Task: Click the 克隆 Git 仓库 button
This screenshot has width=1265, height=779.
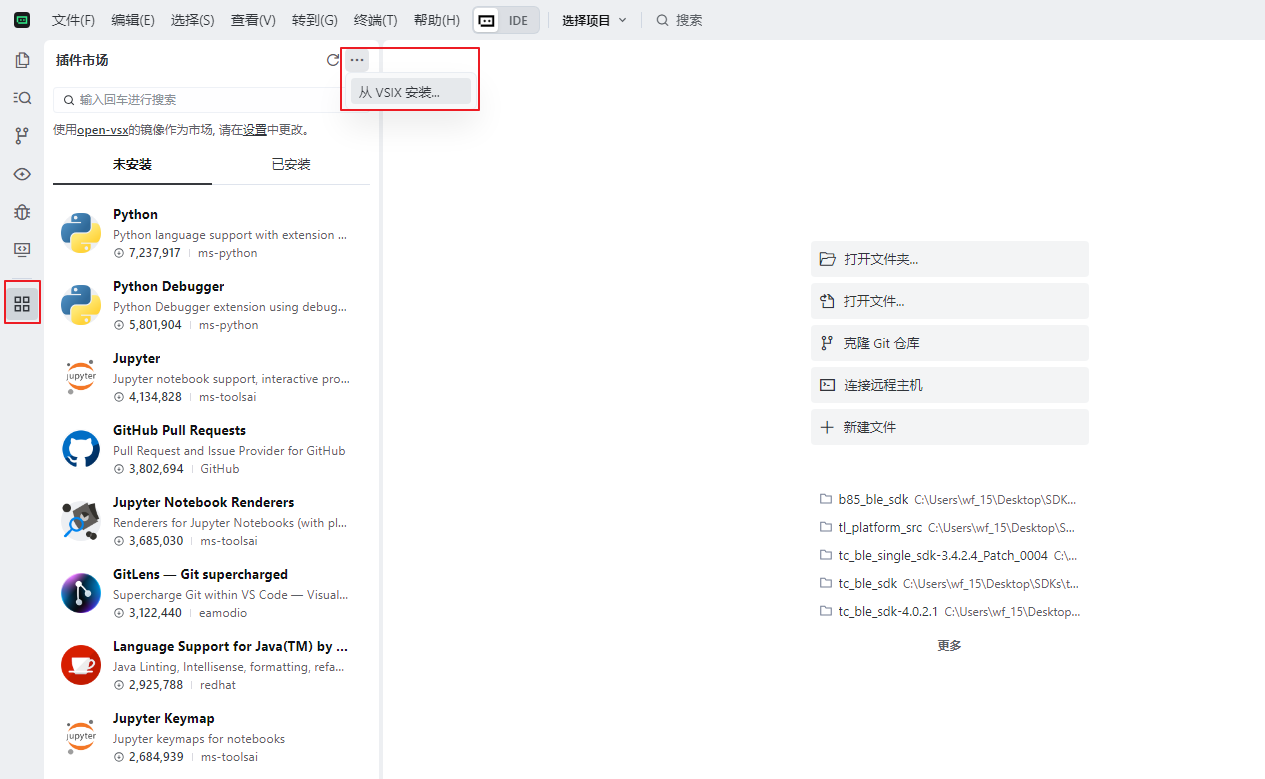Action: pos(949,343)
